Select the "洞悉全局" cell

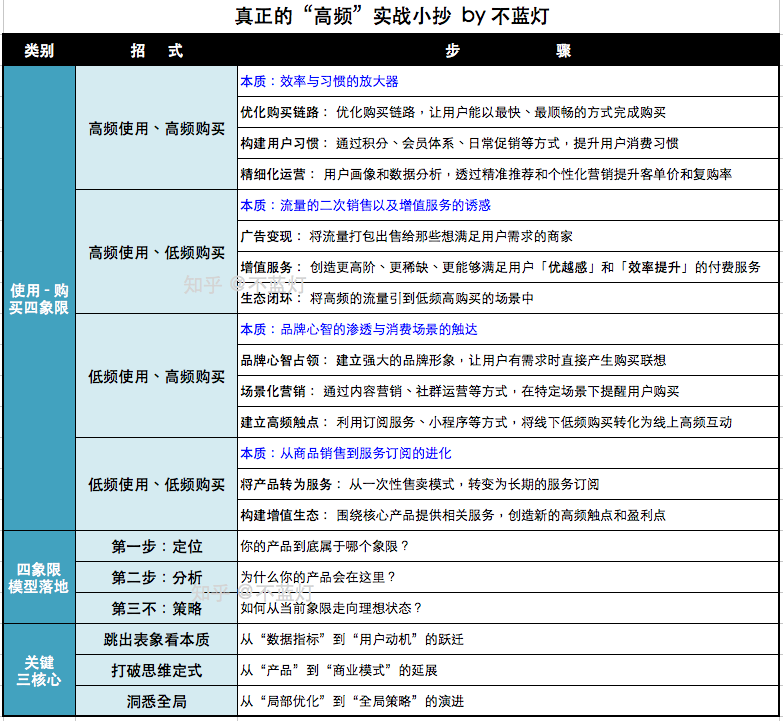click(x=156, y=701)
